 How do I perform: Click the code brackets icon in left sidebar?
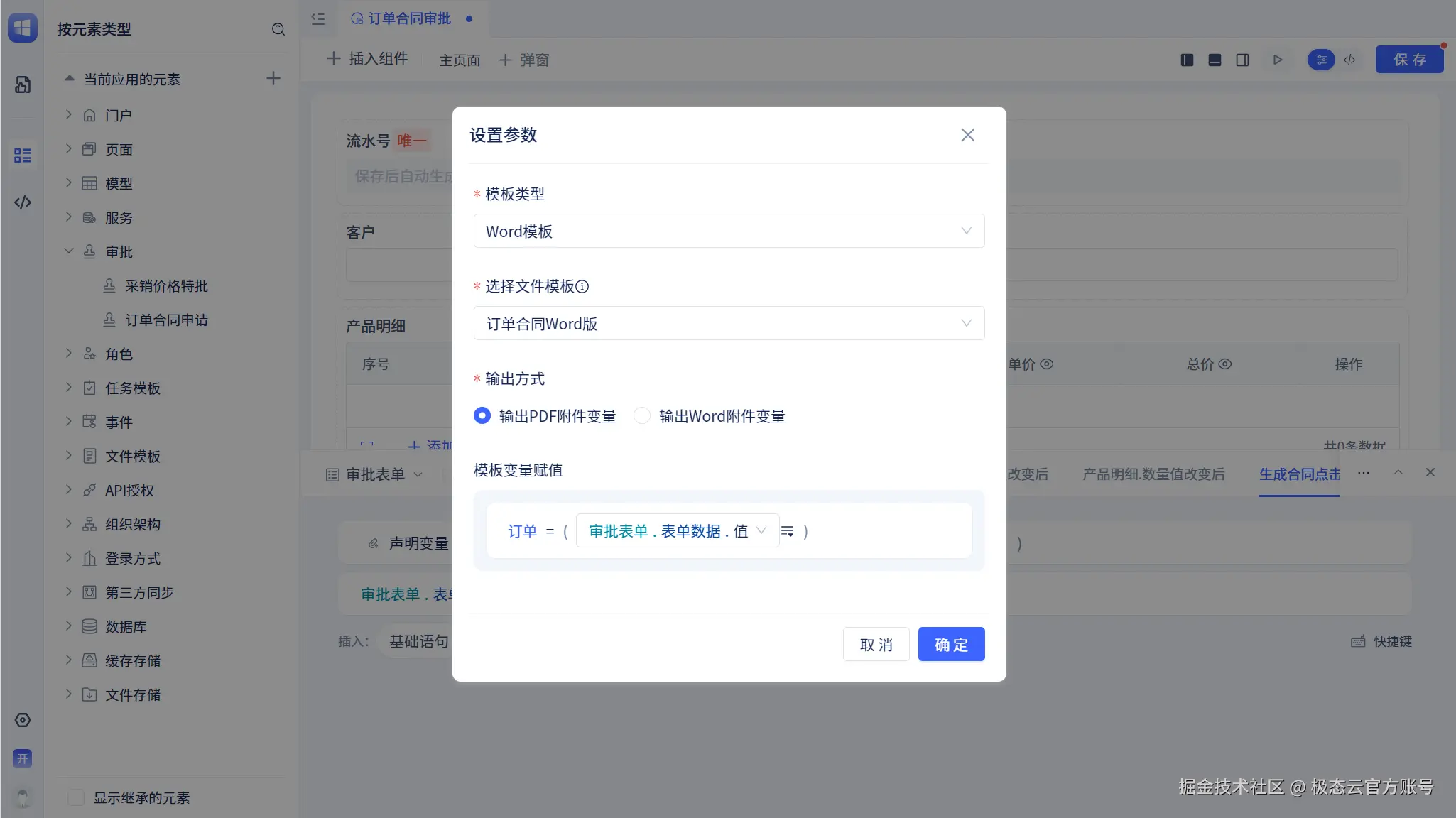pyautogui.click(x=23, y=202)
